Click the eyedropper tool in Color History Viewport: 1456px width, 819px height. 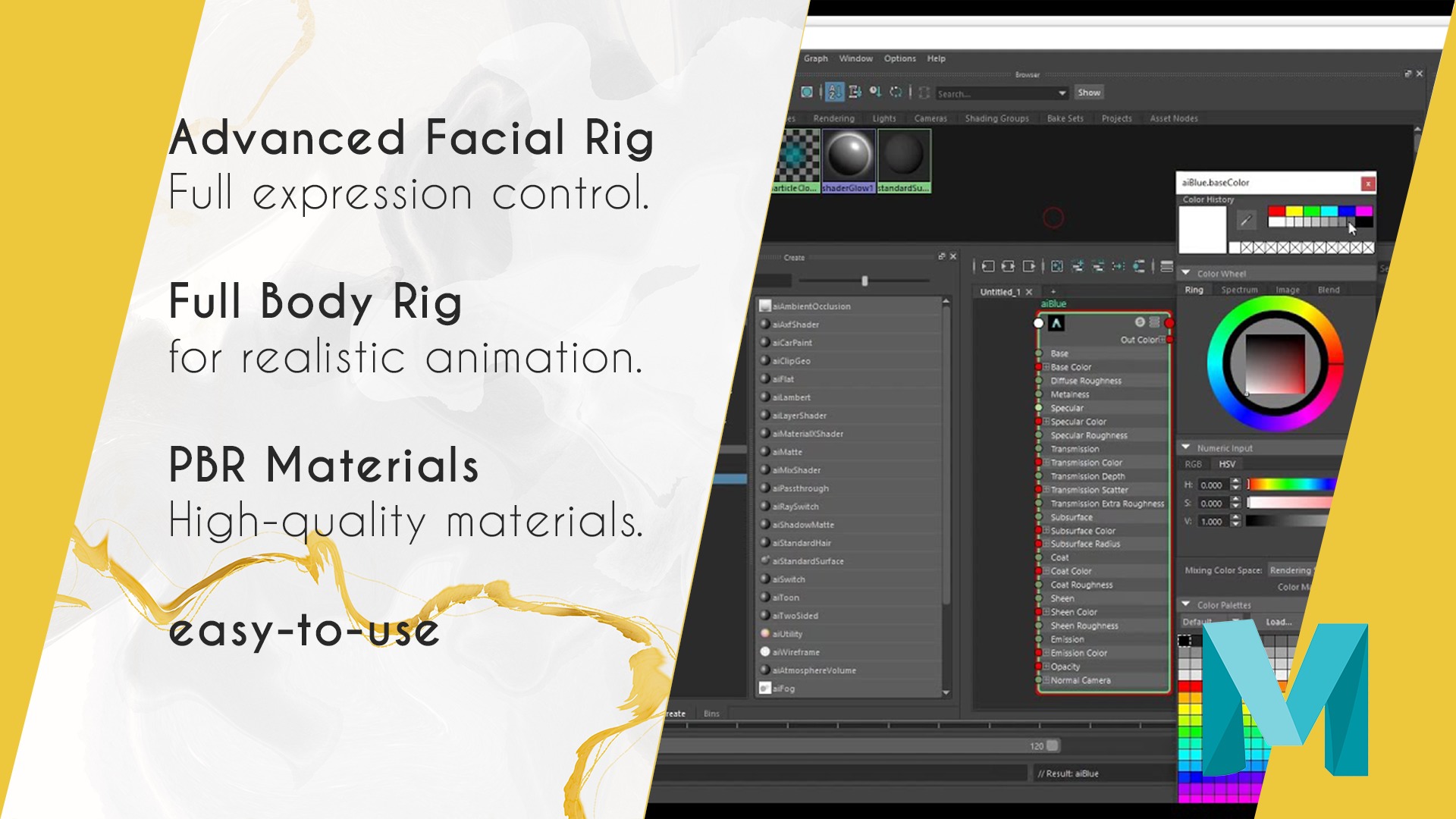pos(1246,221)
